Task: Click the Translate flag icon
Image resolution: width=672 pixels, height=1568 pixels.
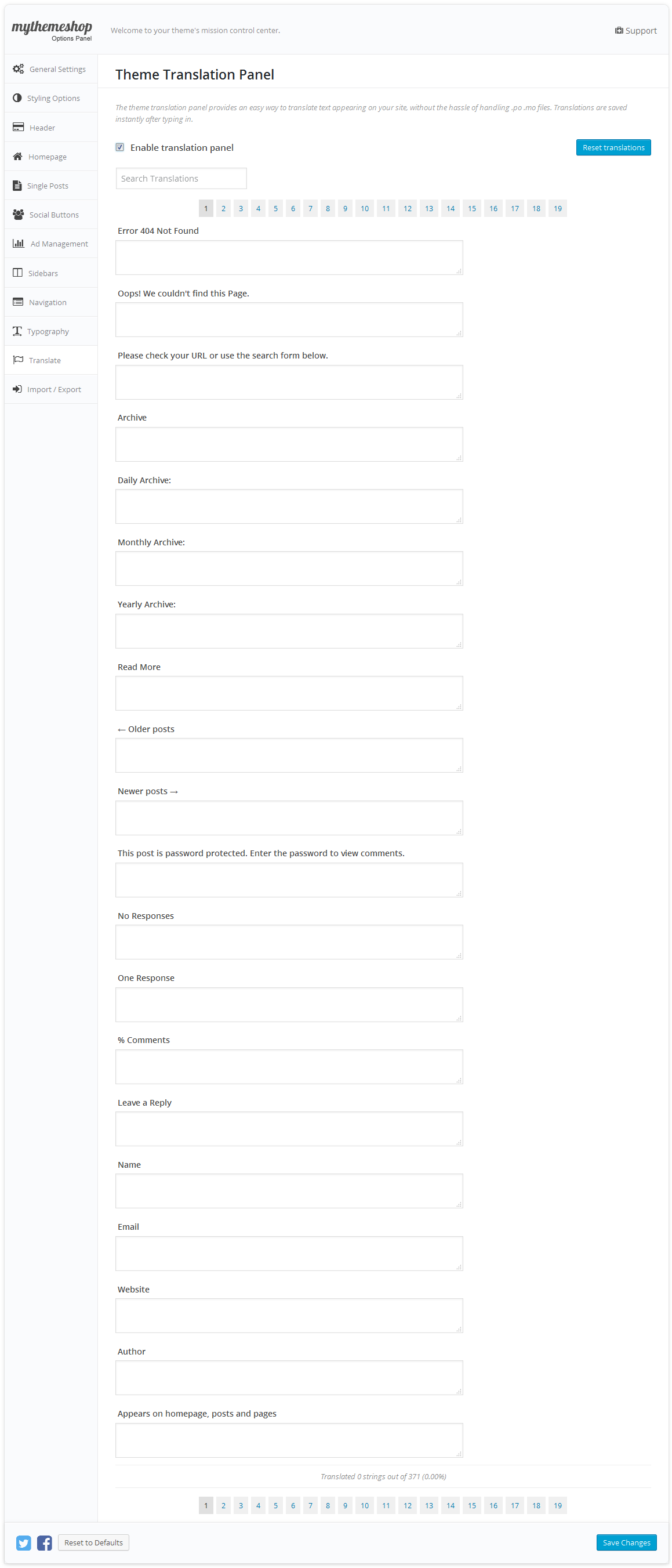Action: point(18,360)
